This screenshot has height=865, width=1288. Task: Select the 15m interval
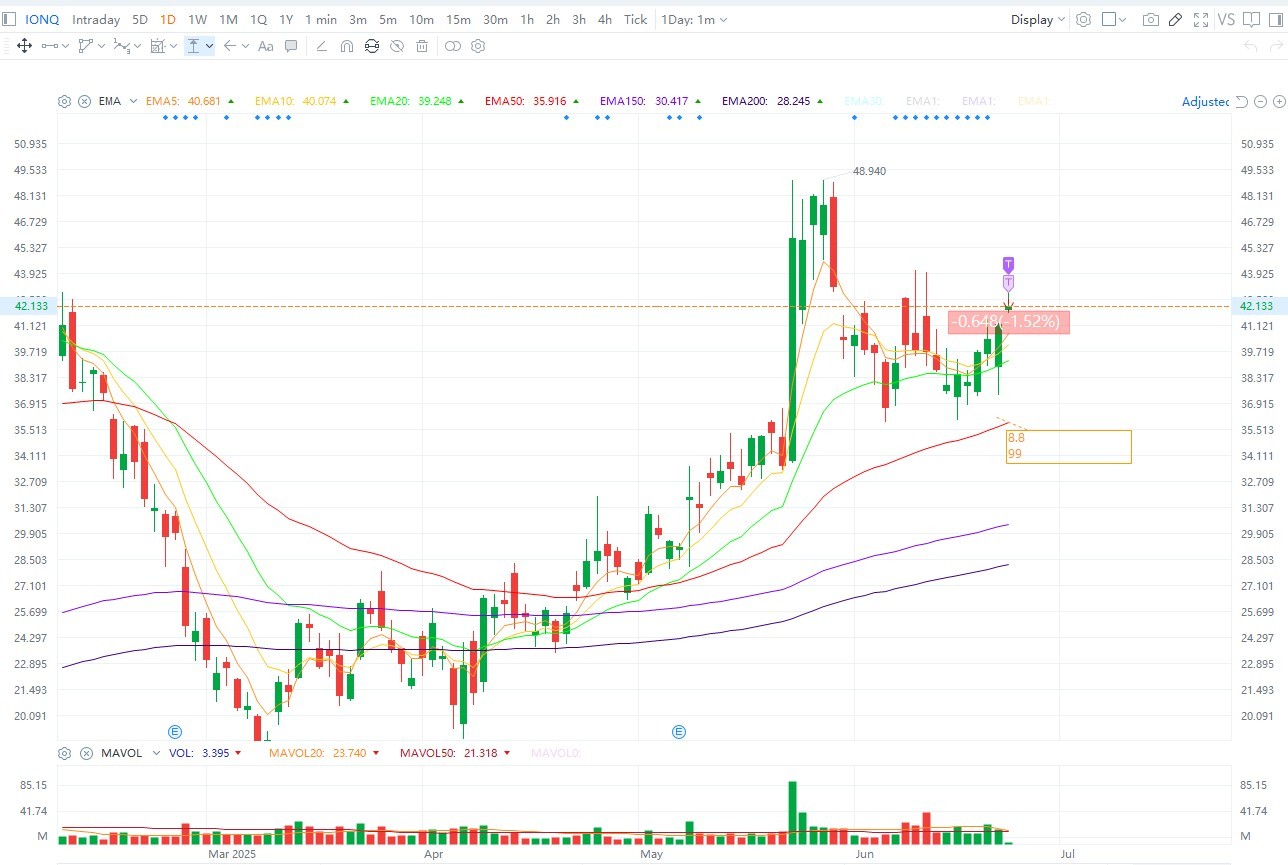click(458, 19)
